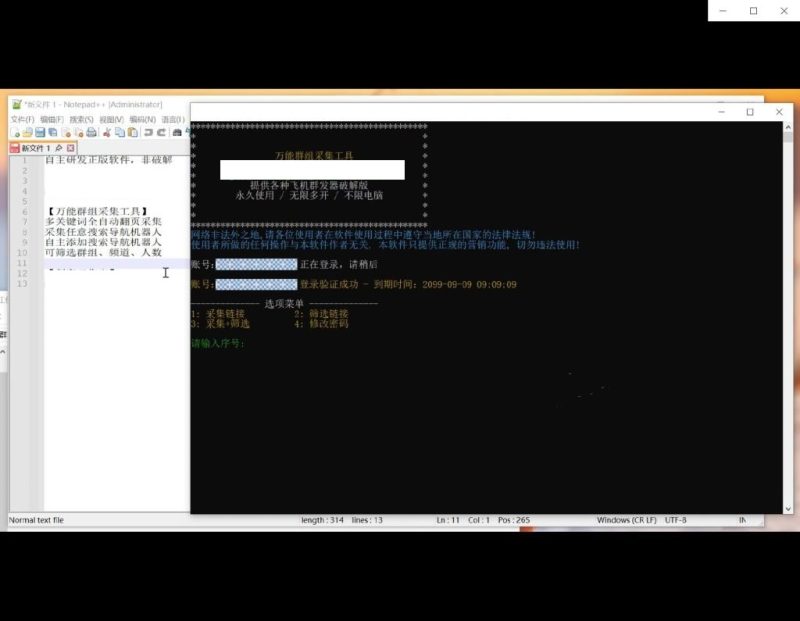Click Windows (CR LF) line-ending indicator
This screenshot has width=800, height=621.
coord(622,520)
